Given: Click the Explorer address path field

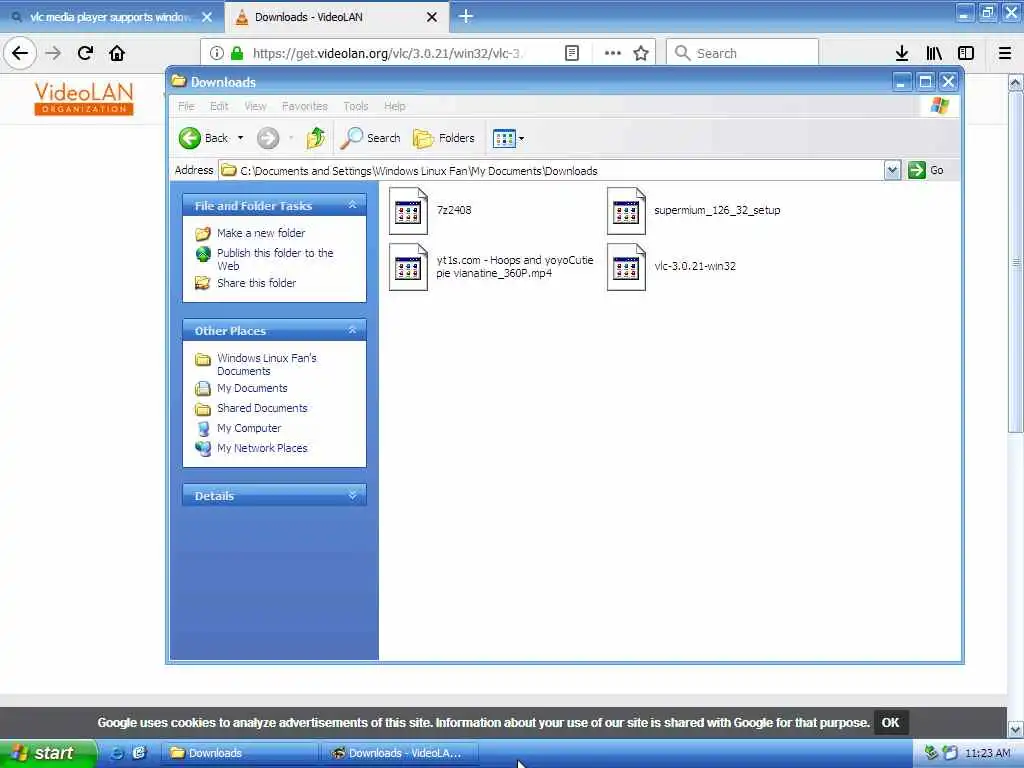Looking at the screenshot, I should click(x=552, y=170).
